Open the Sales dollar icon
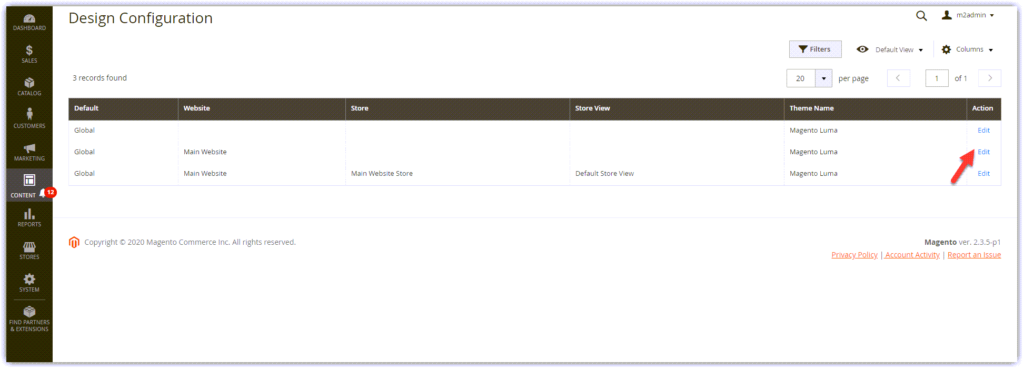The height and width of the screenshot is (369, 1024). [x=29, y=50]
